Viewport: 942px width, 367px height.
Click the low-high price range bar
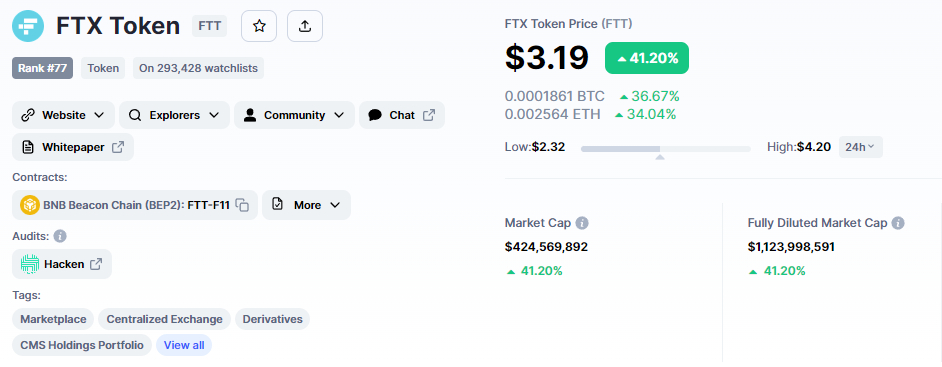tap(666, 149)
